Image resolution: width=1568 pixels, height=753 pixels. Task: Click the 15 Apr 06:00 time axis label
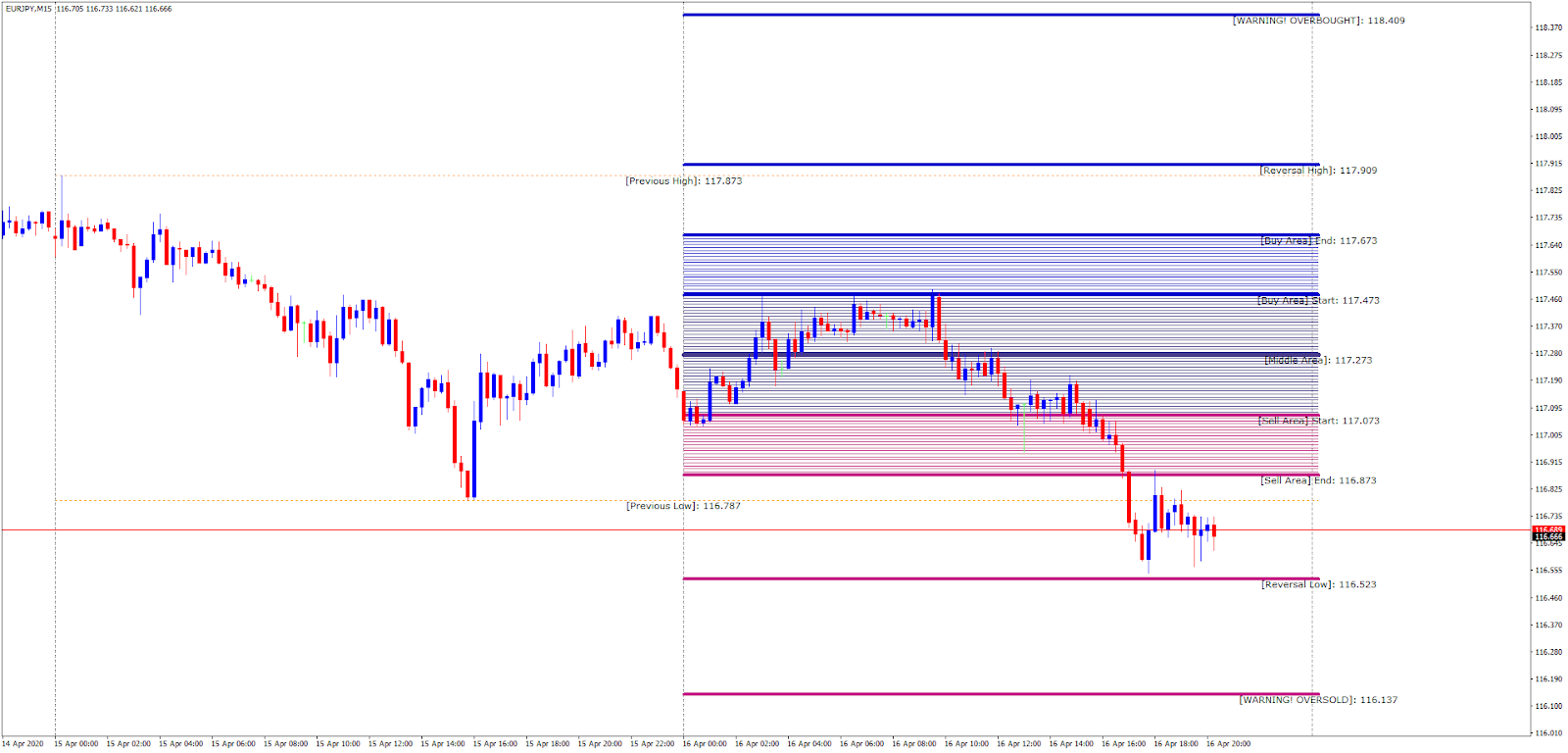point(233,744)
